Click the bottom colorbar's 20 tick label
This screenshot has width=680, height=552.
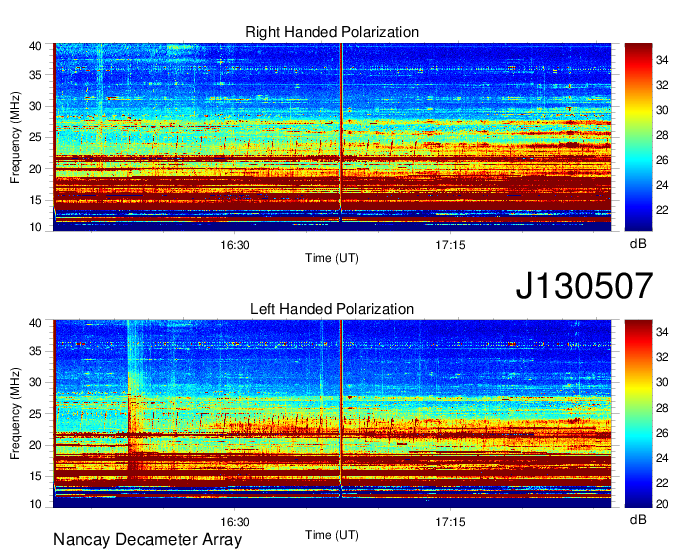pos(662,503)
